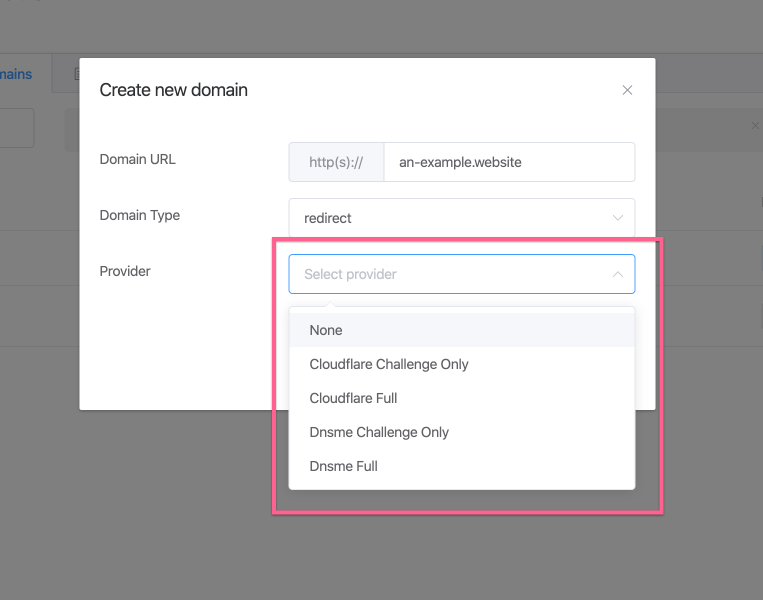The height and width of the screenshot is (600, 763).
Task: Click the Domain URL label
Action: pyautogui.click(x=137, y=159)
